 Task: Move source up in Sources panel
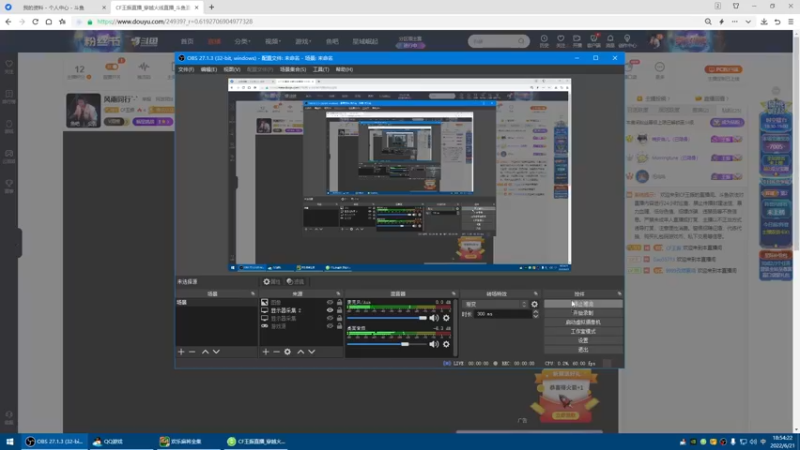(x=301, y=352)
